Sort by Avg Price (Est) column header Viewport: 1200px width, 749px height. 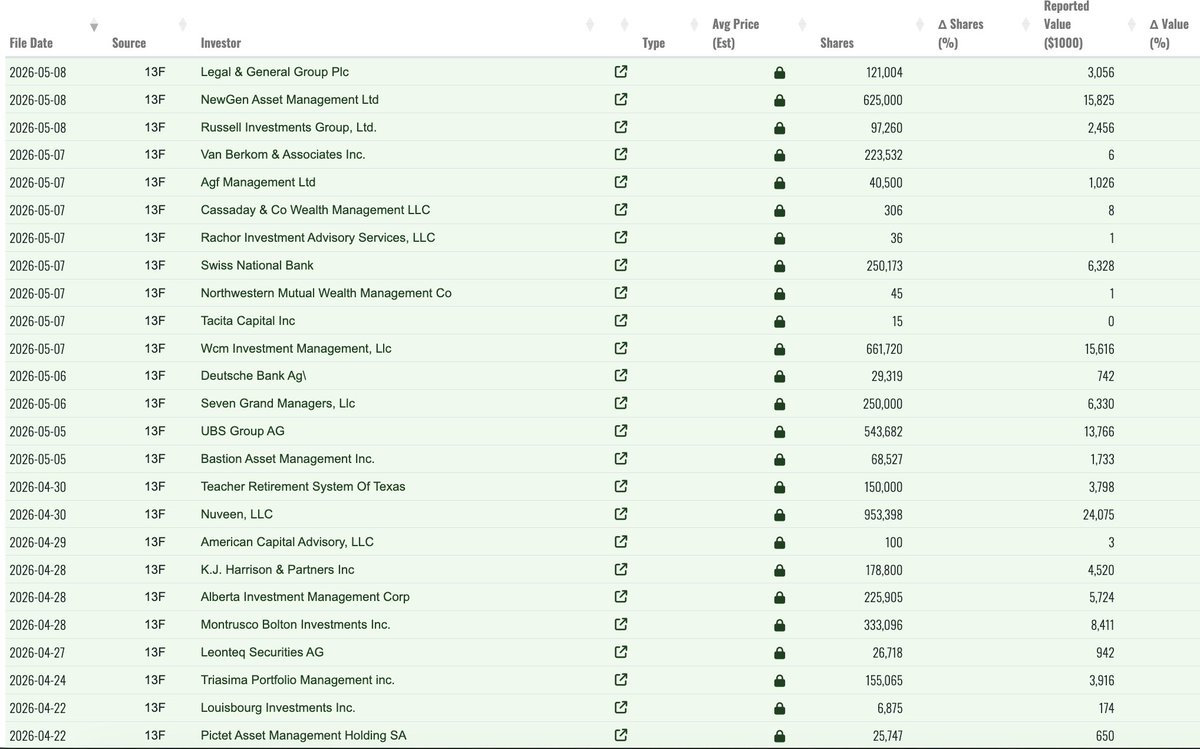734,34
